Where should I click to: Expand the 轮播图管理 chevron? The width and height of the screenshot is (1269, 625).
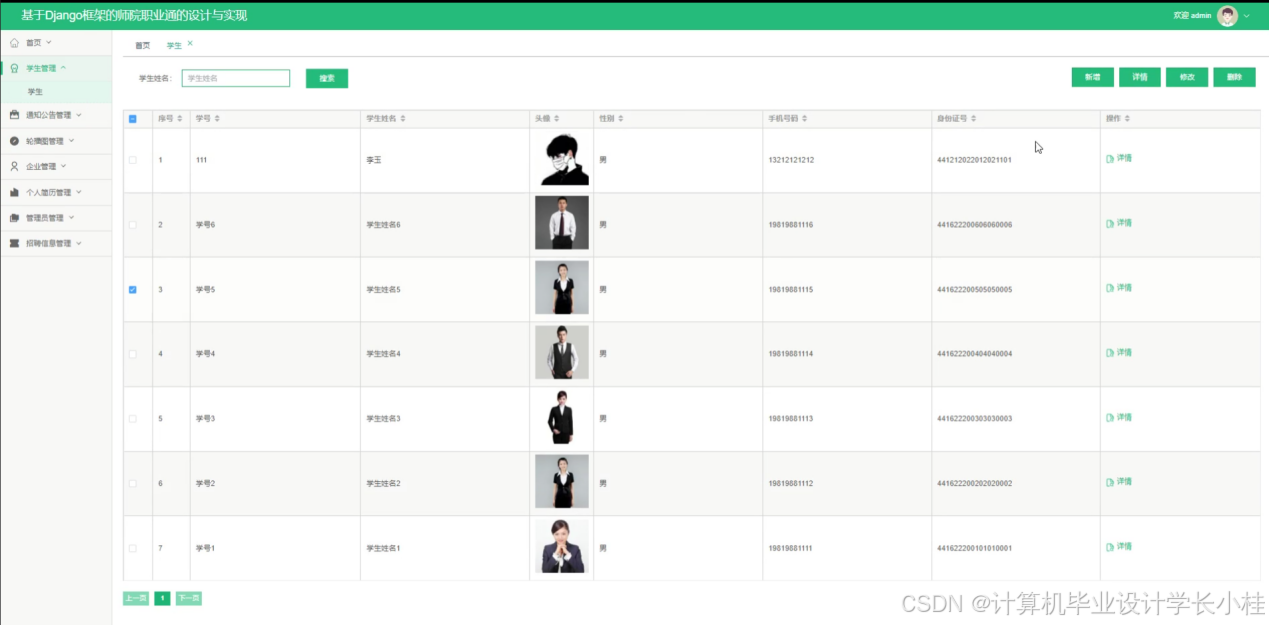click(71, 141)
